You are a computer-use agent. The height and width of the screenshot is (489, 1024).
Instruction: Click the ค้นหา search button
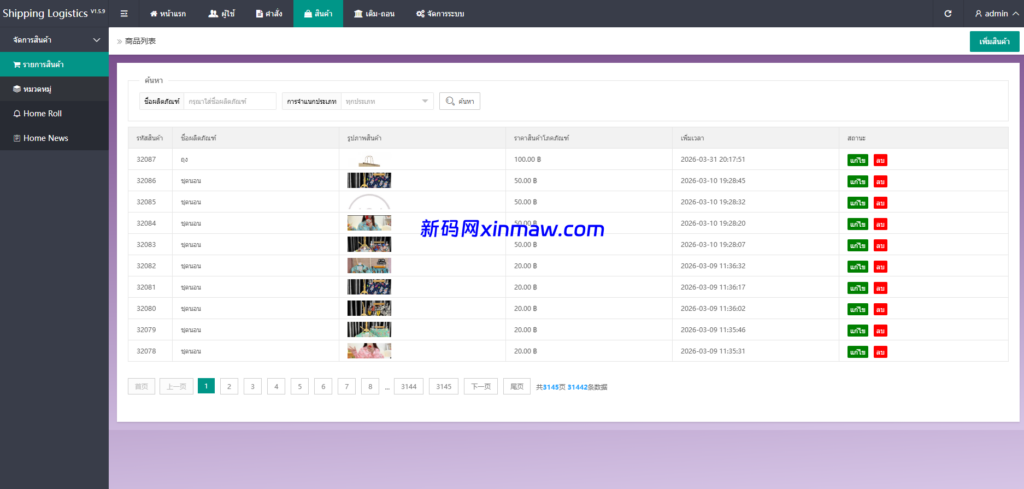(x=460, y=101)
